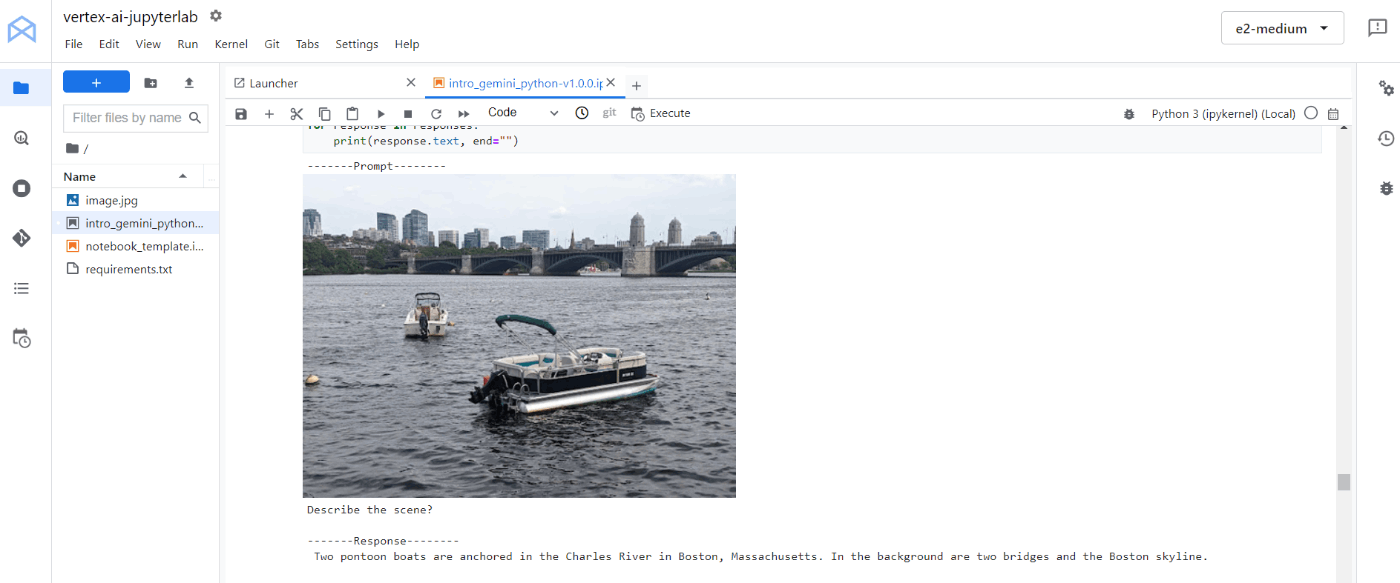Open the cell type Code dropdown
Image resolution: width=1400 pixels, height=583 pixels.
(x=523, y=113)
